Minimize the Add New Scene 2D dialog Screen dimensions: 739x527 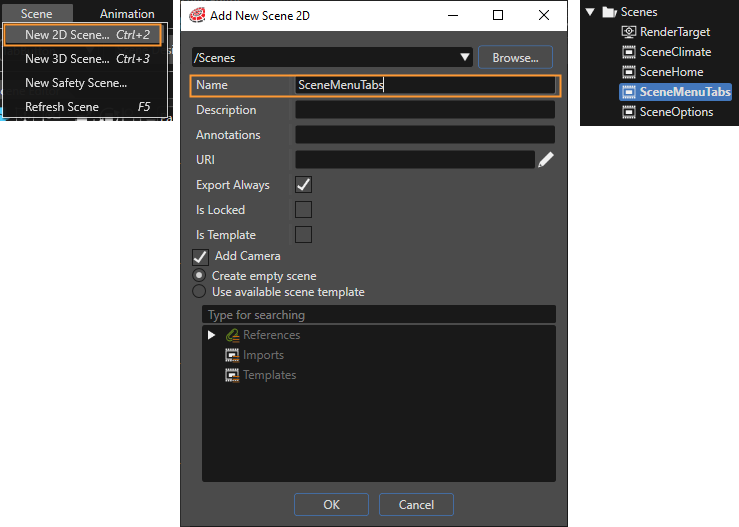(x=453, y=15)
